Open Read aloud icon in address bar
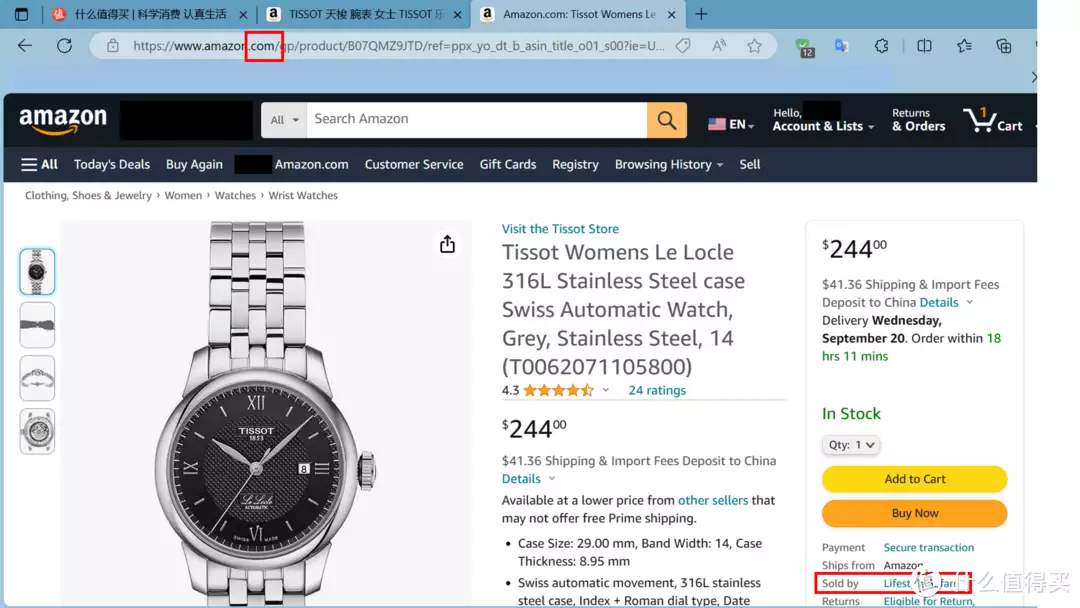1080x608 pixels. (x=718, y=46)
